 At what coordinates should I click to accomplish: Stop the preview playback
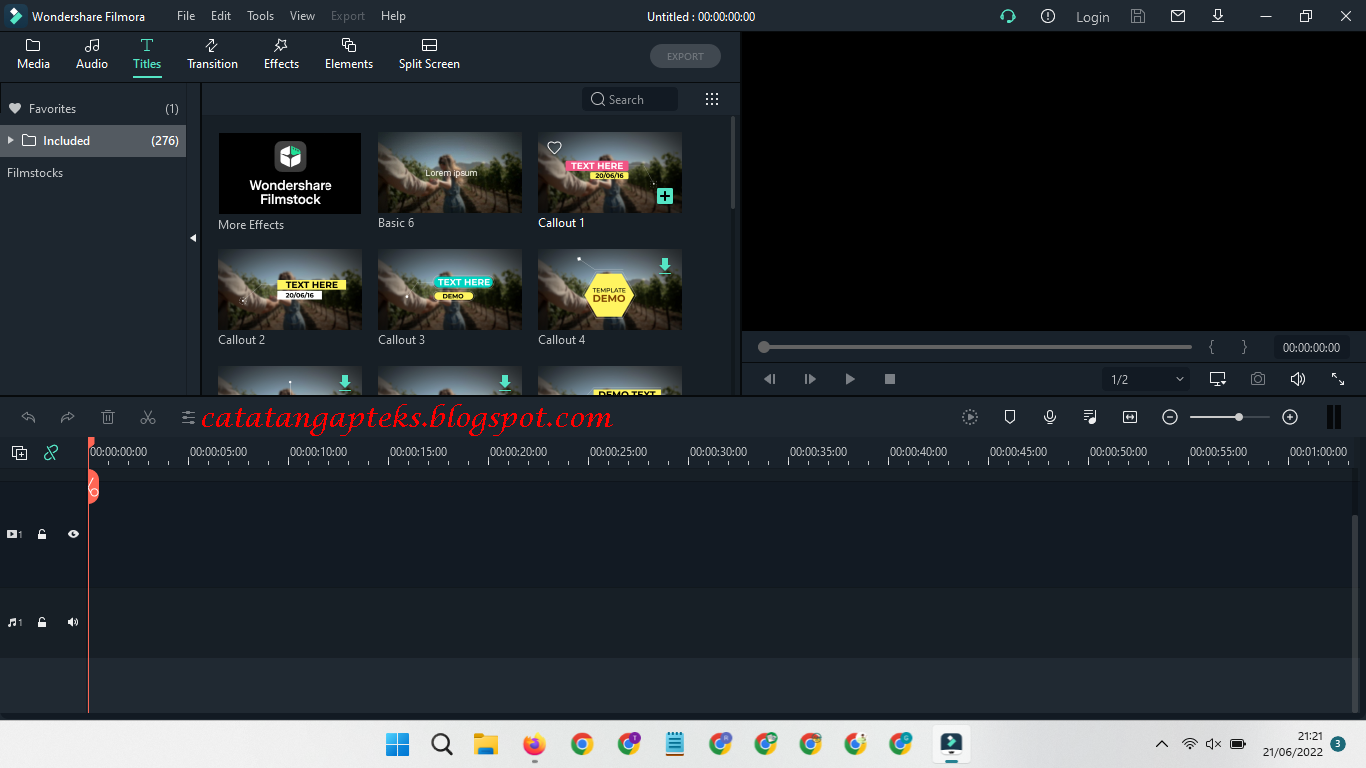point(890,379)
